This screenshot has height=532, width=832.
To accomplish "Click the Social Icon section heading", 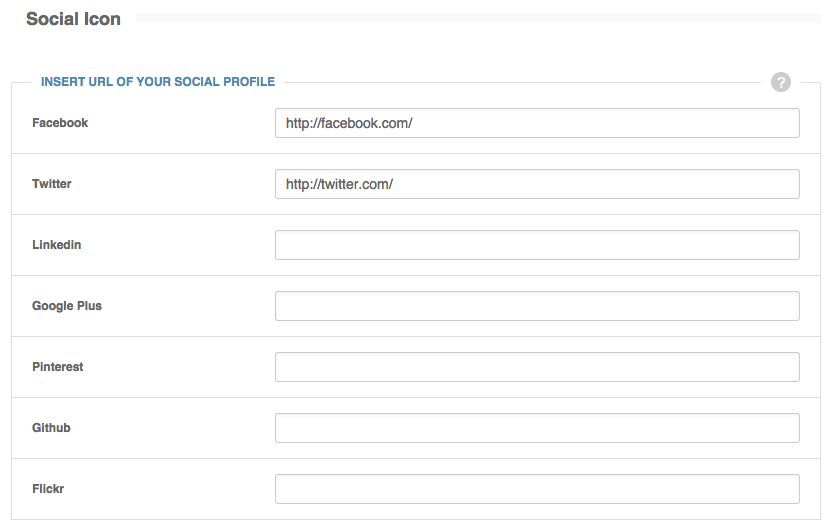I will click(x=73, y=19).
